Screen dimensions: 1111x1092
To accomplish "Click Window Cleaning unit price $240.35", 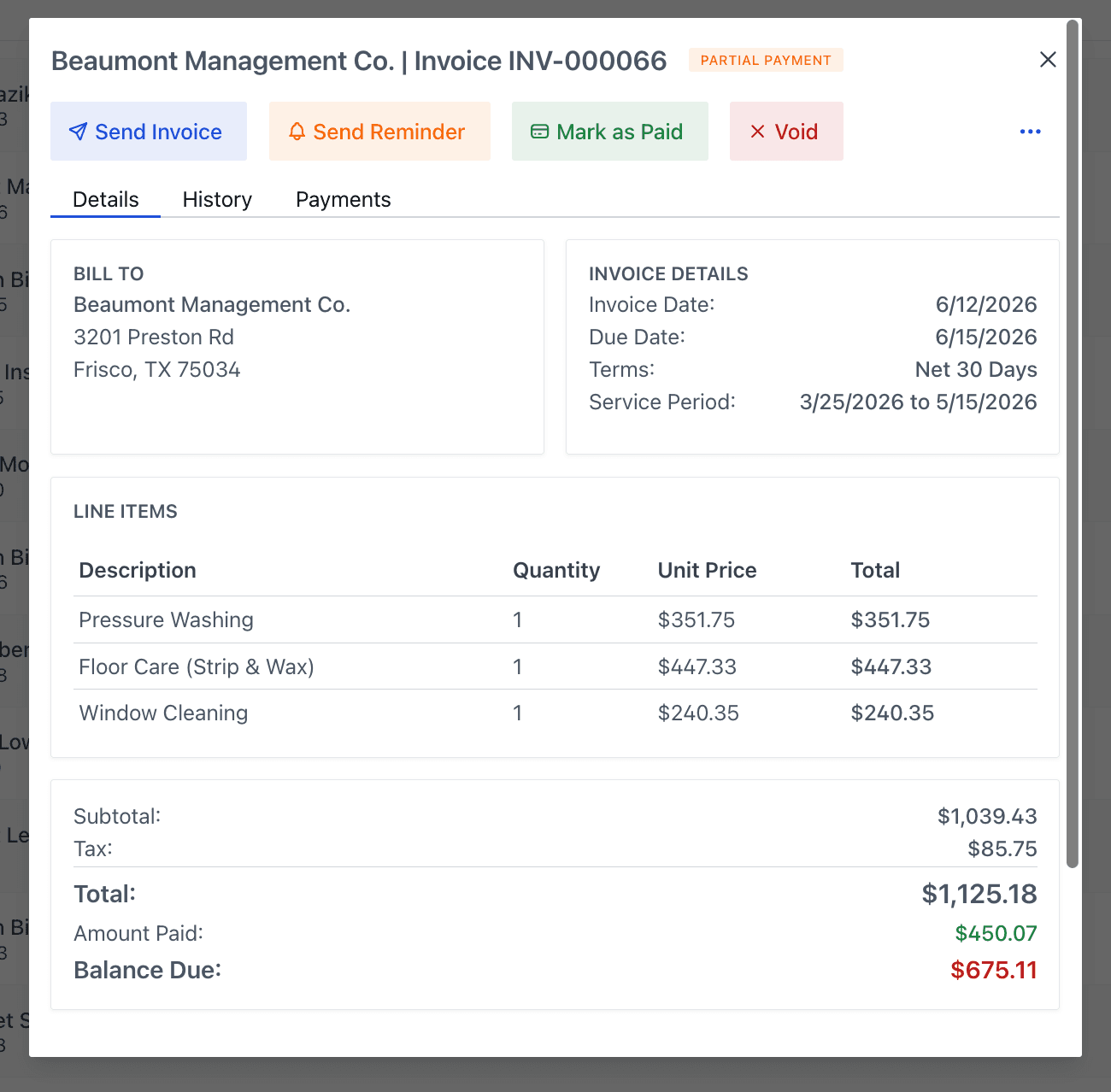I will point(698,713).
